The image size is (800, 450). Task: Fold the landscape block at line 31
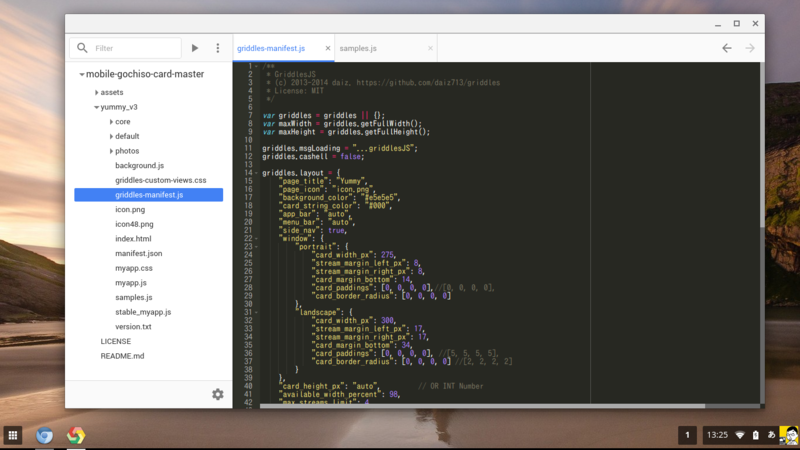click(256, 312)
